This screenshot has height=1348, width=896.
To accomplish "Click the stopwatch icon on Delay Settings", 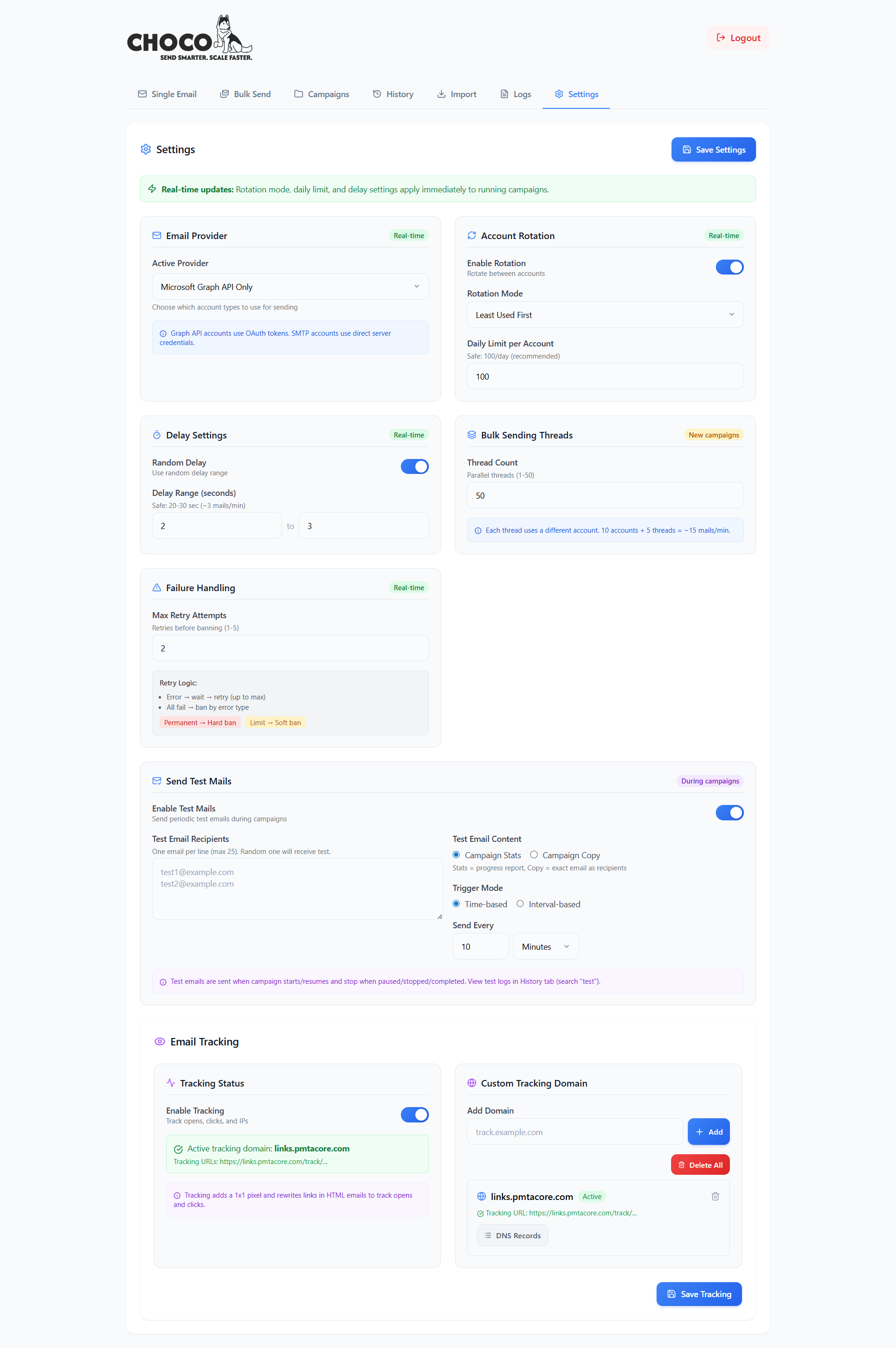I will [157, 435].
